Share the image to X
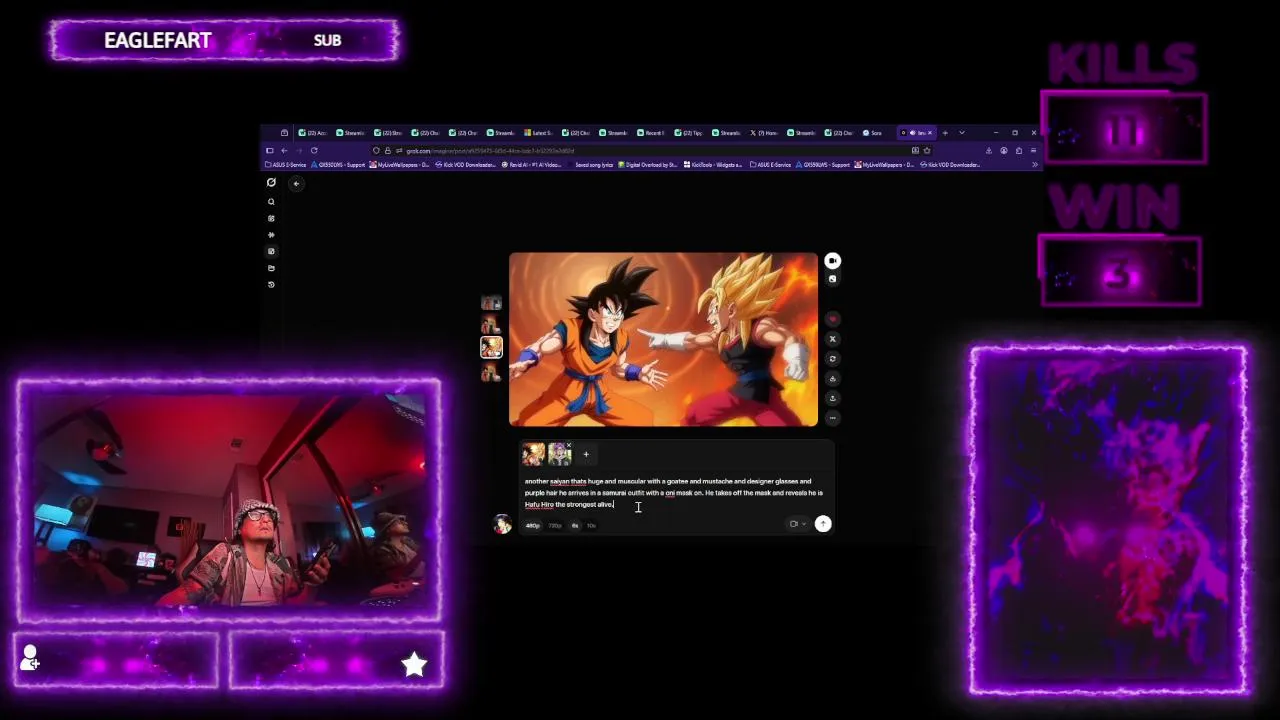Viewport: 1280px width, 720px height. (x=832, y=339)
